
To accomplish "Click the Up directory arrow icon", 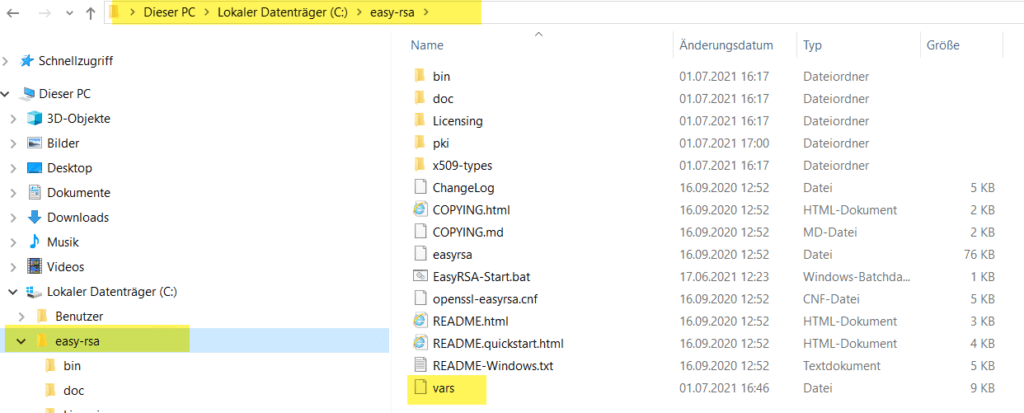I will coord(91,13).
